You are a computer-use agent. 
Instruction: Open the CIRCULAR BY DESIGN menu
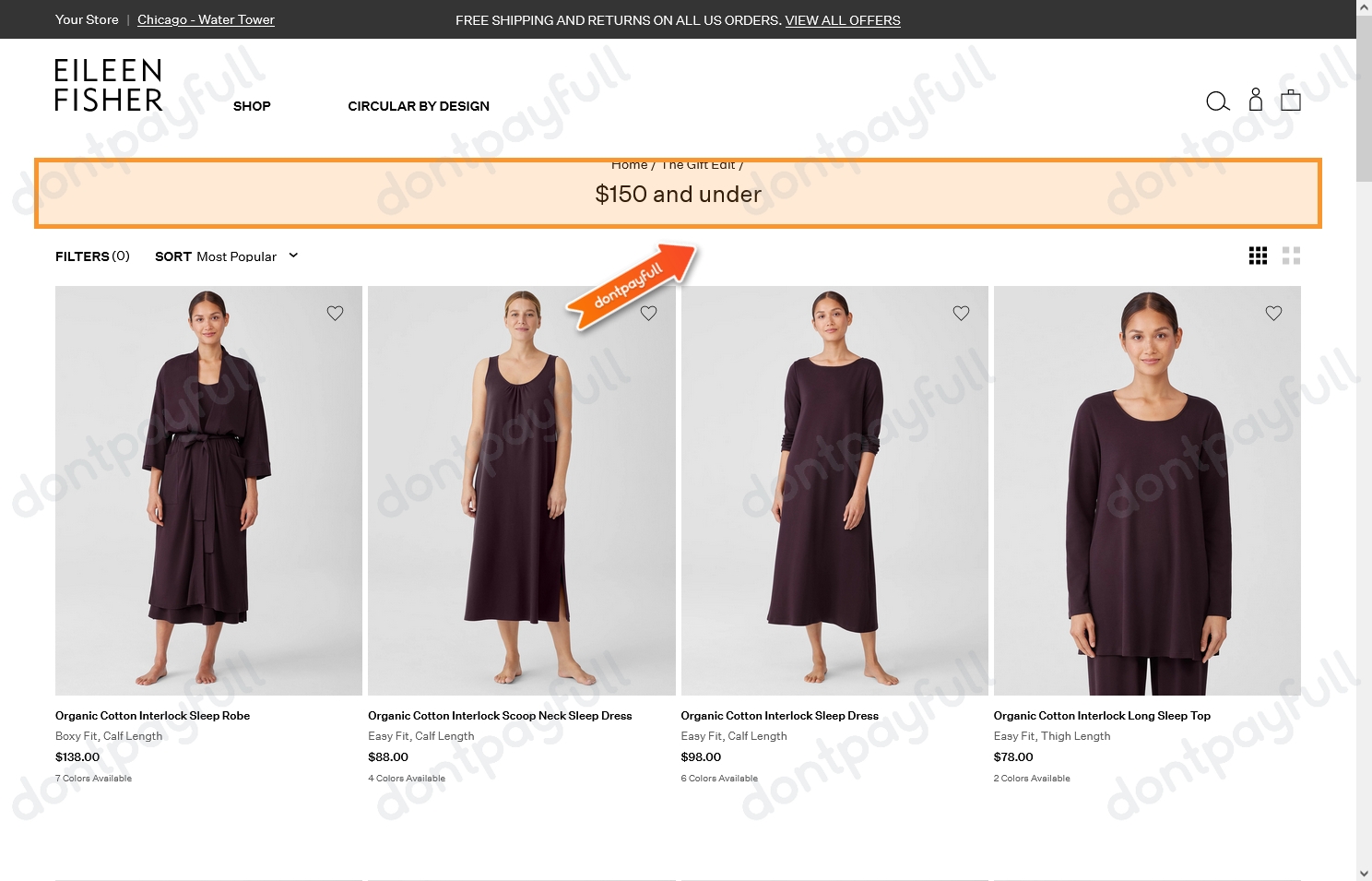(x=418, y=106)
